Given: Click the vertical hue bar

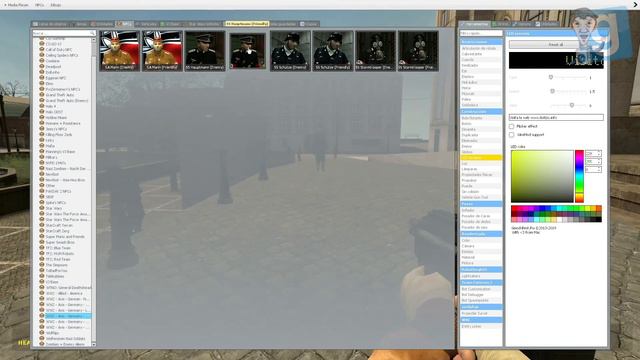Looking at the screenshot, I should [x=579, y=176].
